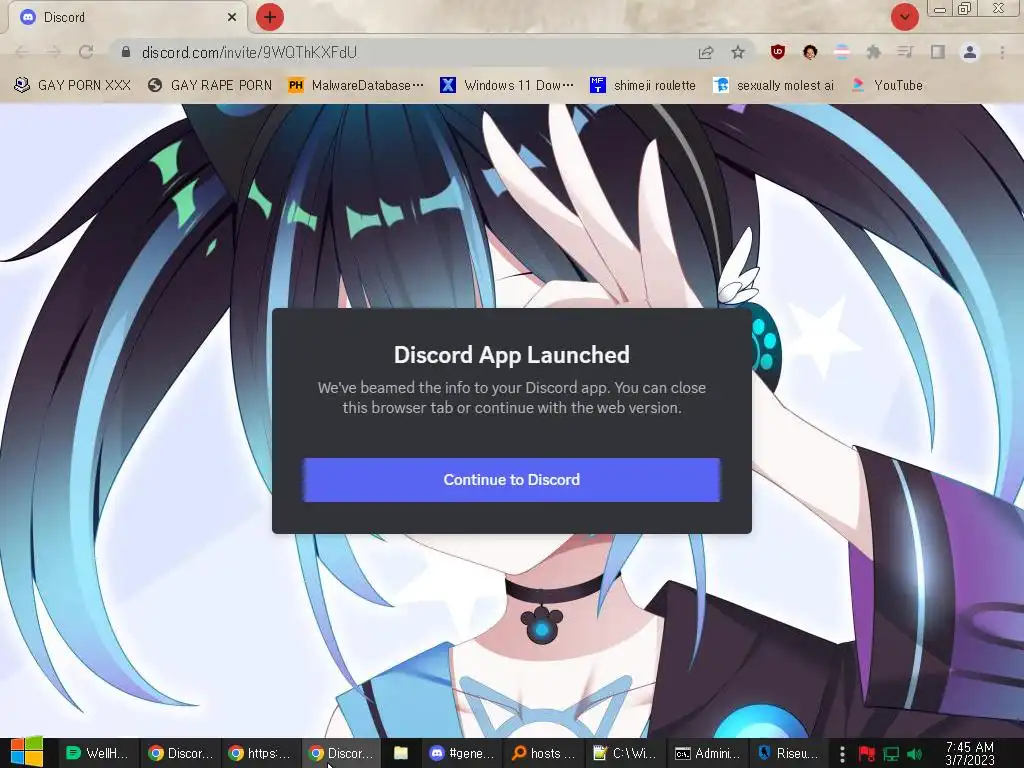Open the Windows Start menu
The width and height of the screenshot is (1024, 768).
[x=26, y=753]
